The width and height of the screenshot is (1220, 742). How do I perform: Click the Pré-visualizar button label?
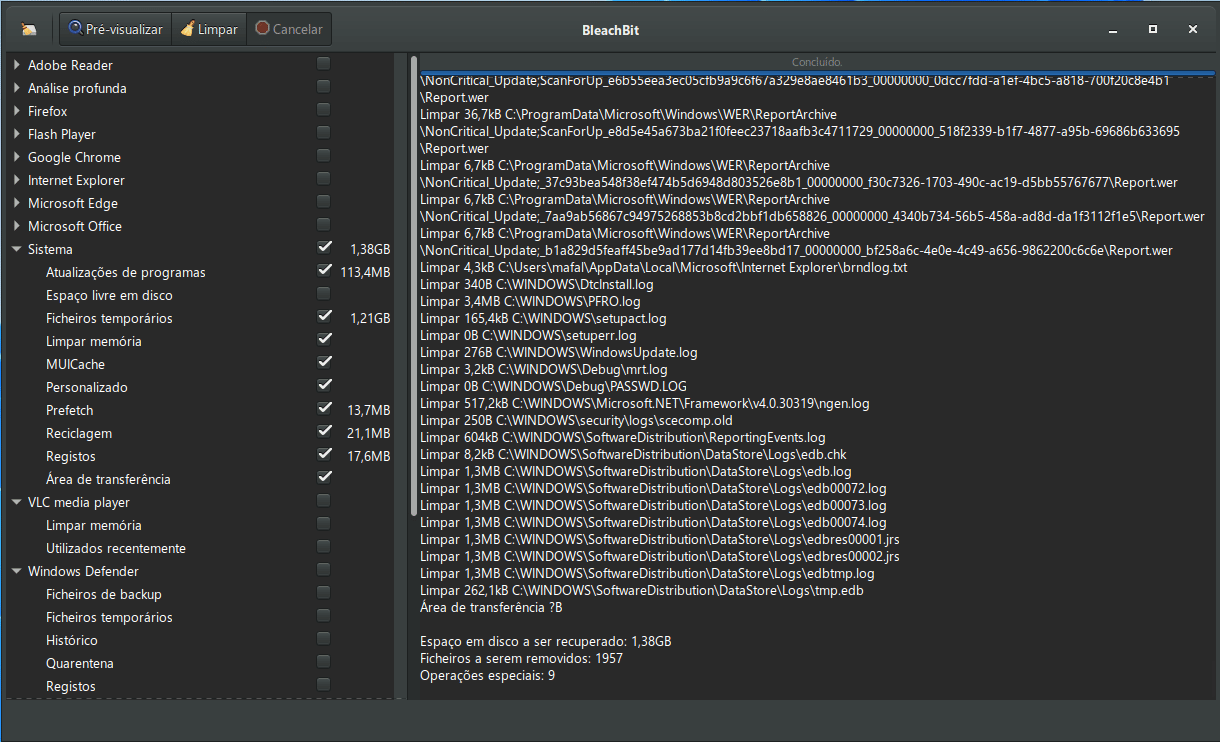tap(124, 30)
